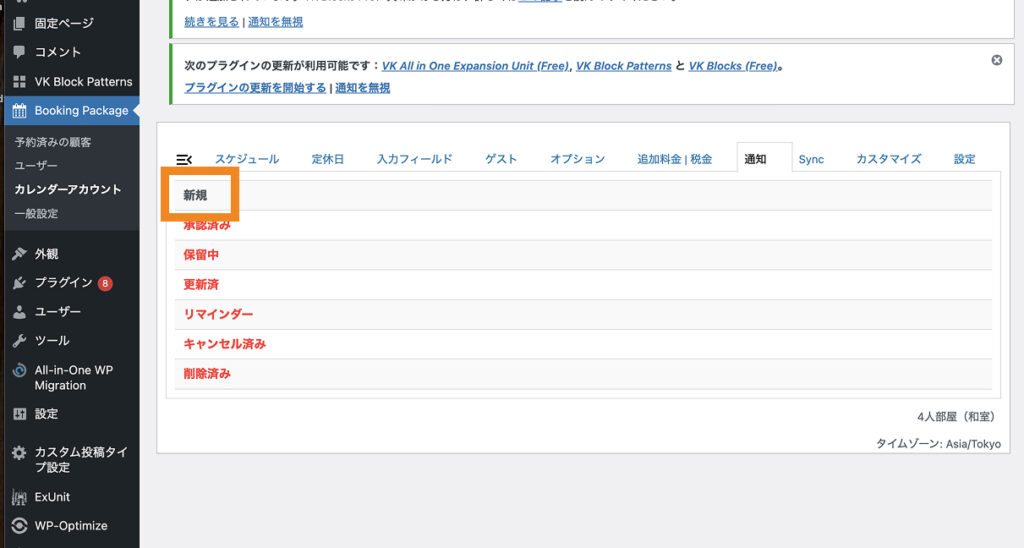Open 予約済みの顧客 submenu item
The width and height of the screenshot is (1024, 548).
click(x=53, y=142)
